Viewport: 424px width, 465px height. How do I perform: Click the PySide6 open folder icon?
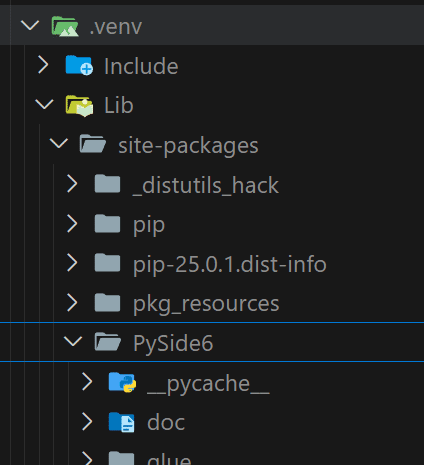point(107,342)
